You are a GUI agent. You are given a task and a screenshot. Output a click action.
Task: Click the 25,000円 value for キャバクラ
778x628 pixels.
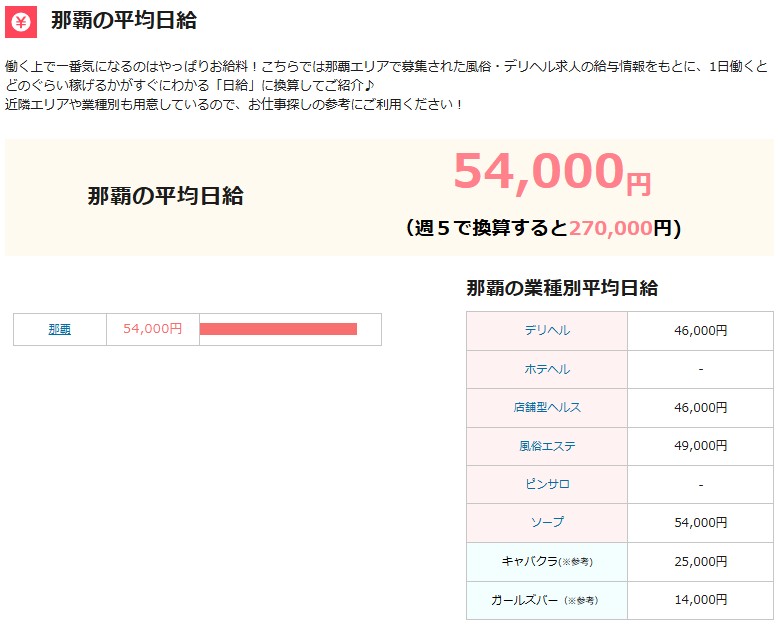point(700,561)
